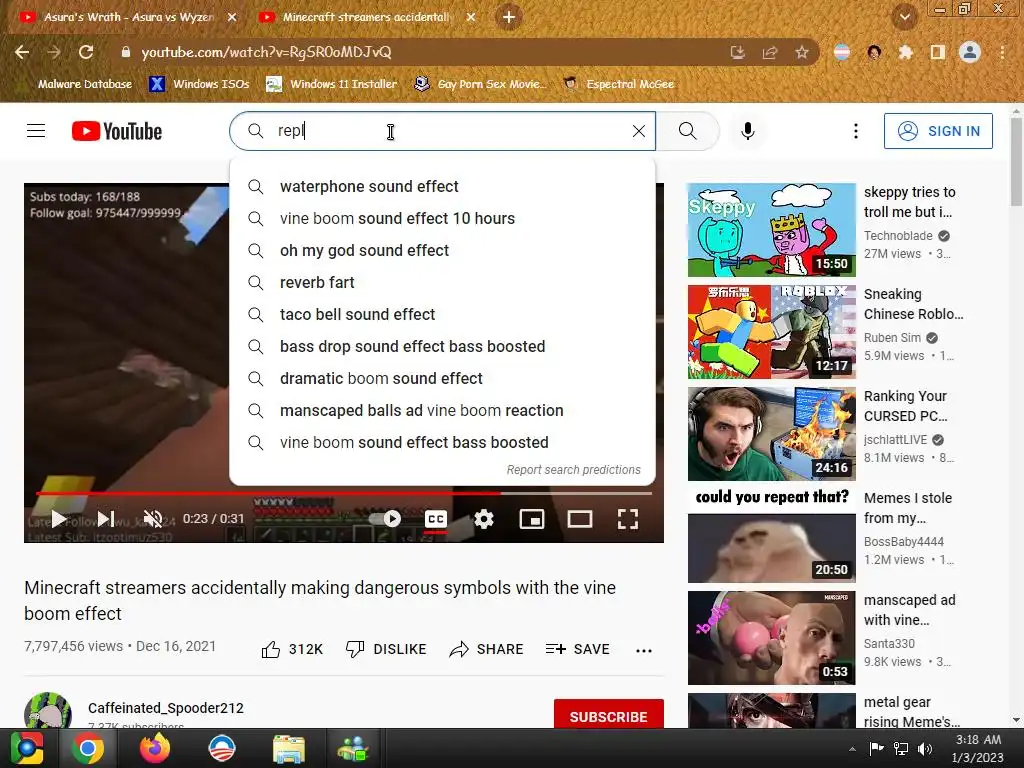The image size is (1024, 768).
Task: Open Caffeinated_Spooder212 channel name
Action: click(x=166, y=708)
